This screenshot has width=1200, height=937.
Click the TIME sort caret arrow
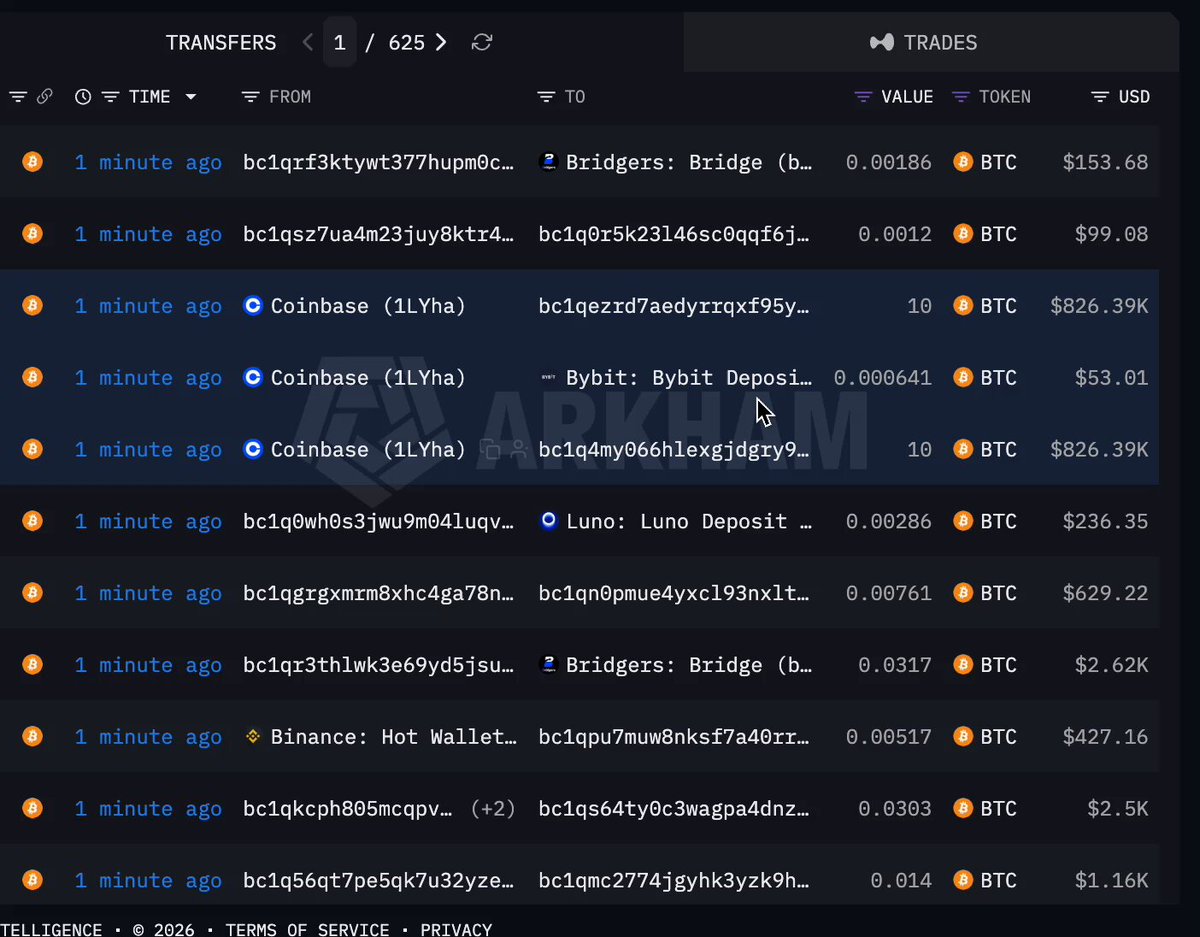pyautogui.click(x=190, y=97)
